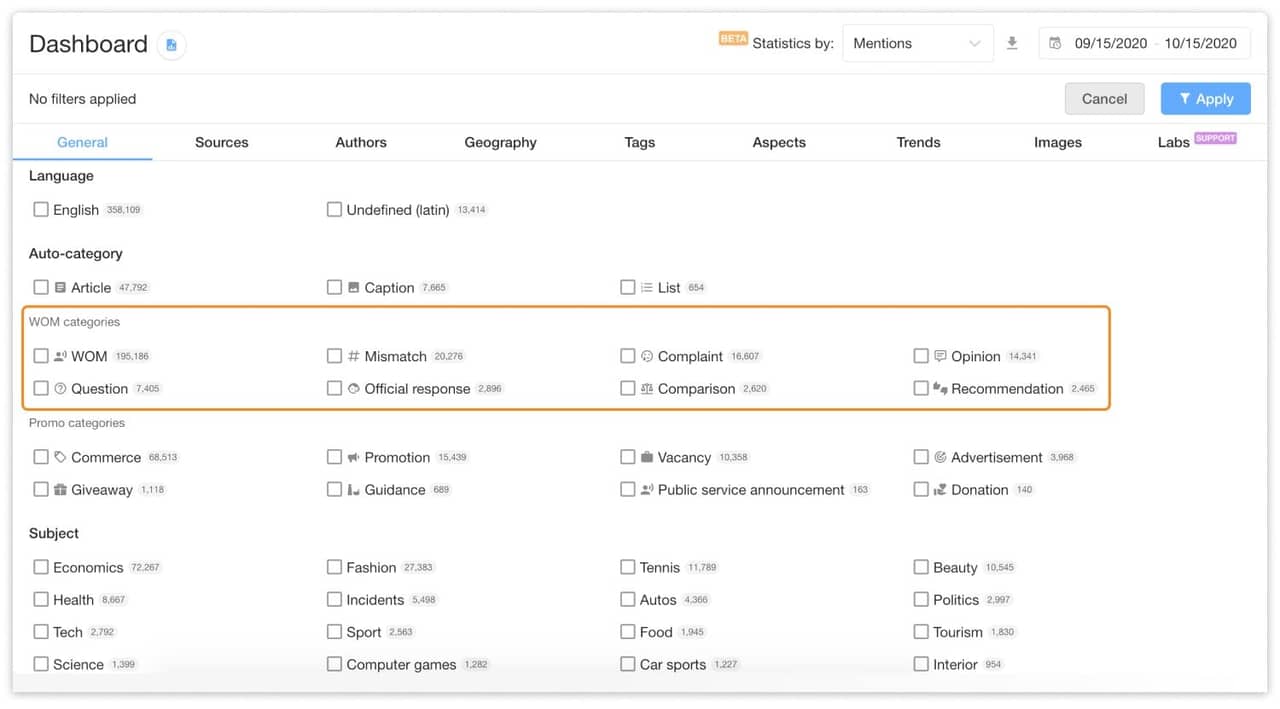The image size is (1280, 709).
Task: Click the 09/15/2020 start date field
Action: (x=1109, y=43)
